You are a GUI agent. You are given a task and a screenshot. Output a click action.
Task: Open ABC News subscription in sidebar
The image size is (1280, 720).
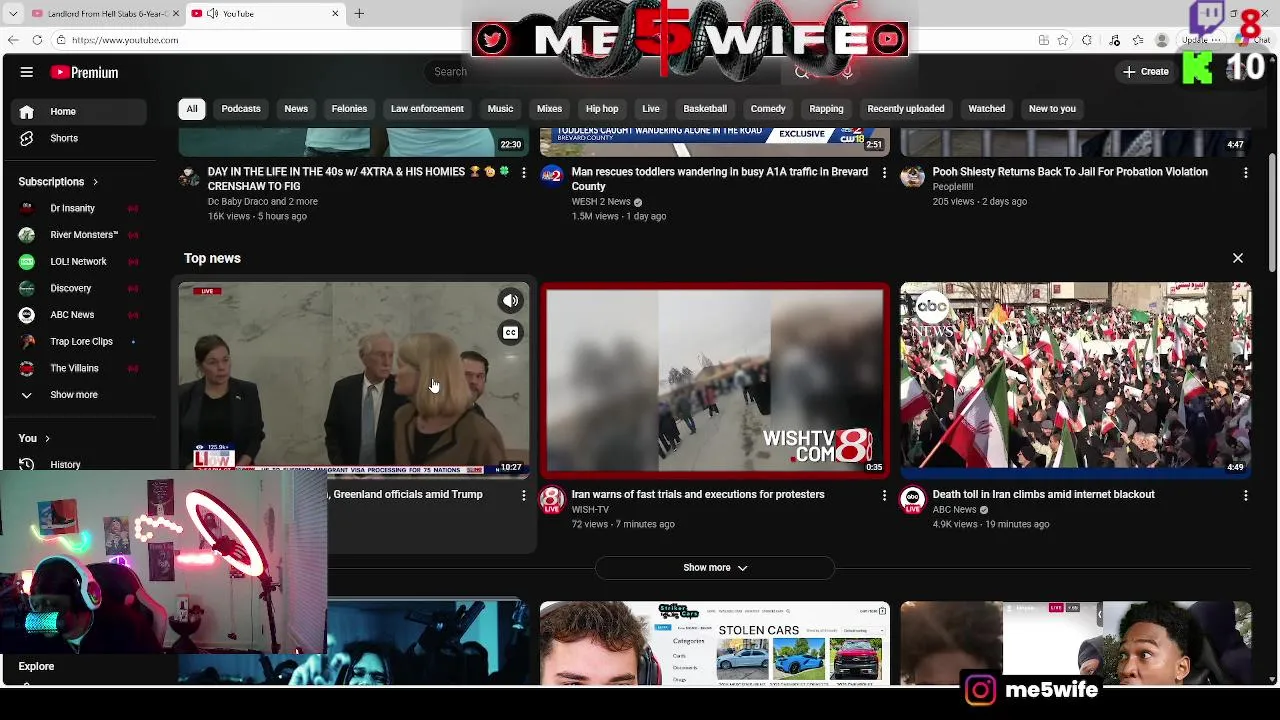79,314
